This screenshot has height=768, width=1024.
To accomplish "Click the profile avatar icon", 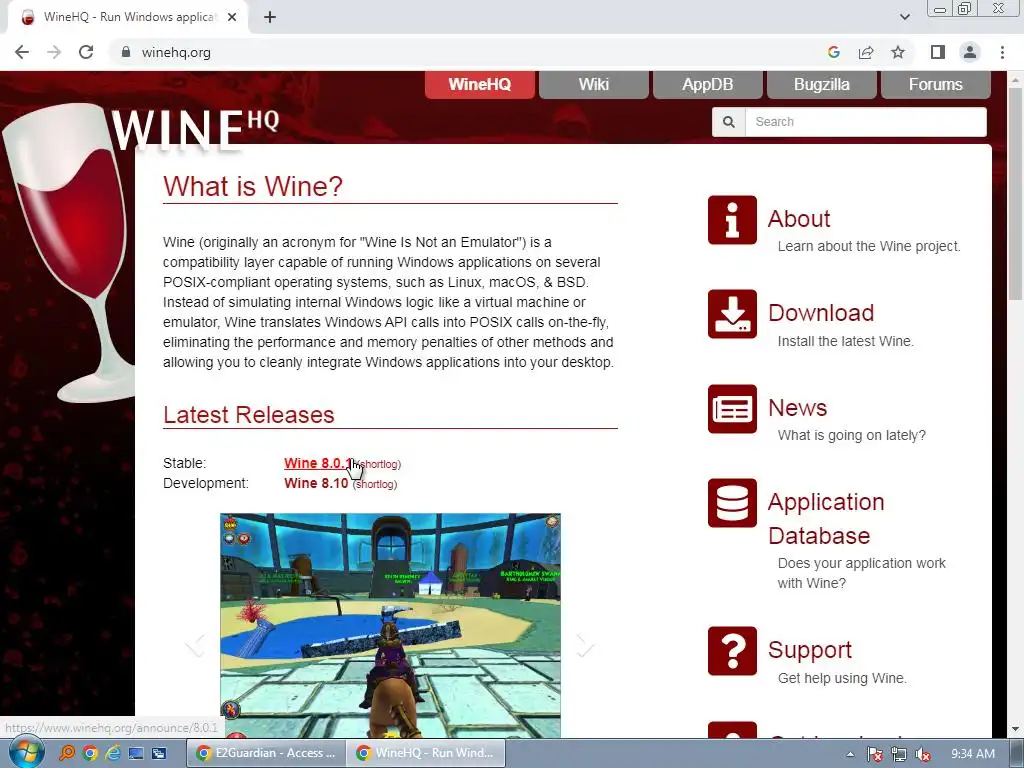I will point(970,52).
